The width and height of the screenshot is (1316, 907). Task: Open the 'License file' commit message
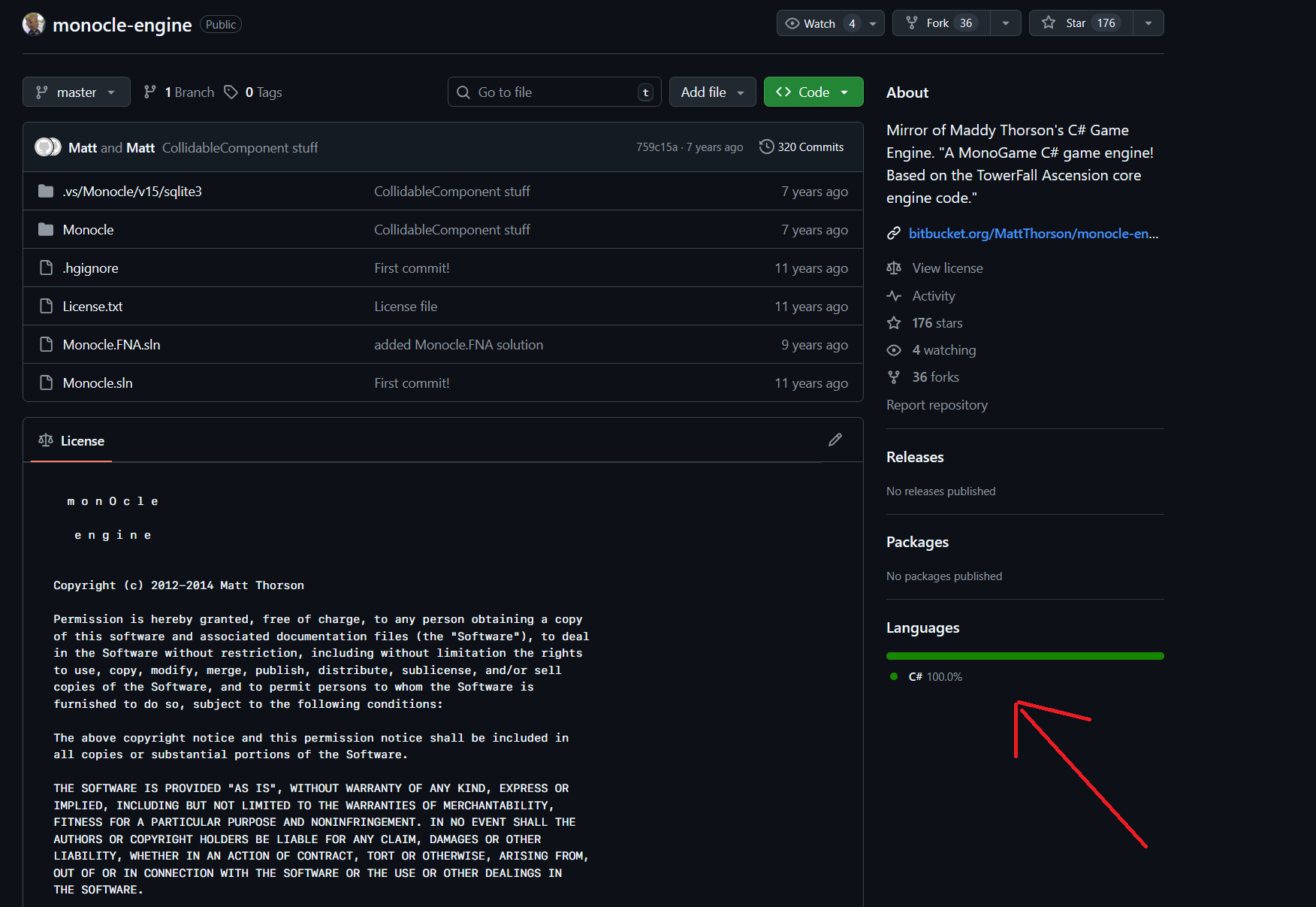(x=406, y=307)
